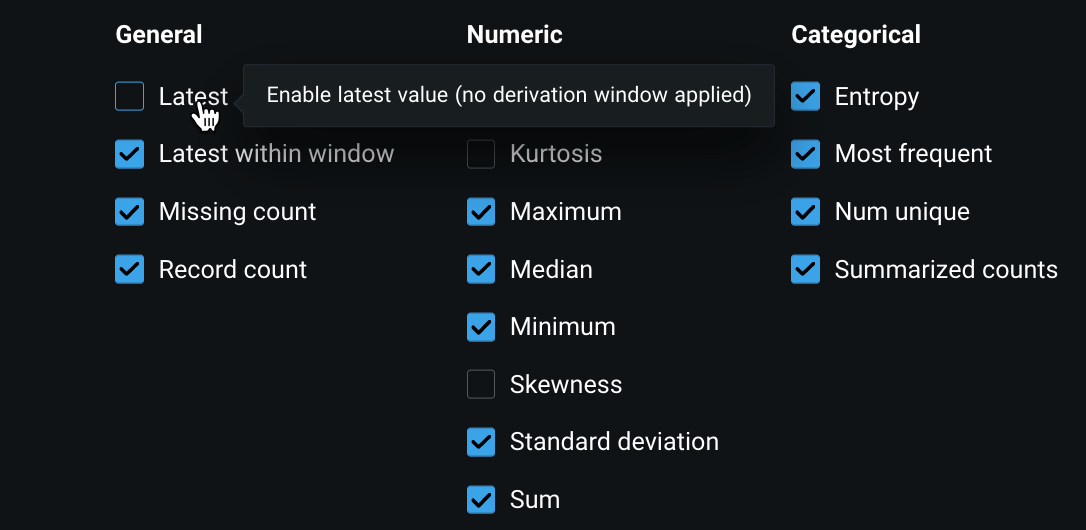Image resolution: width=1086 pixels, height=530 pixels.
Task: Uncheck Maximum numeric feature
Action: [481, 212]
